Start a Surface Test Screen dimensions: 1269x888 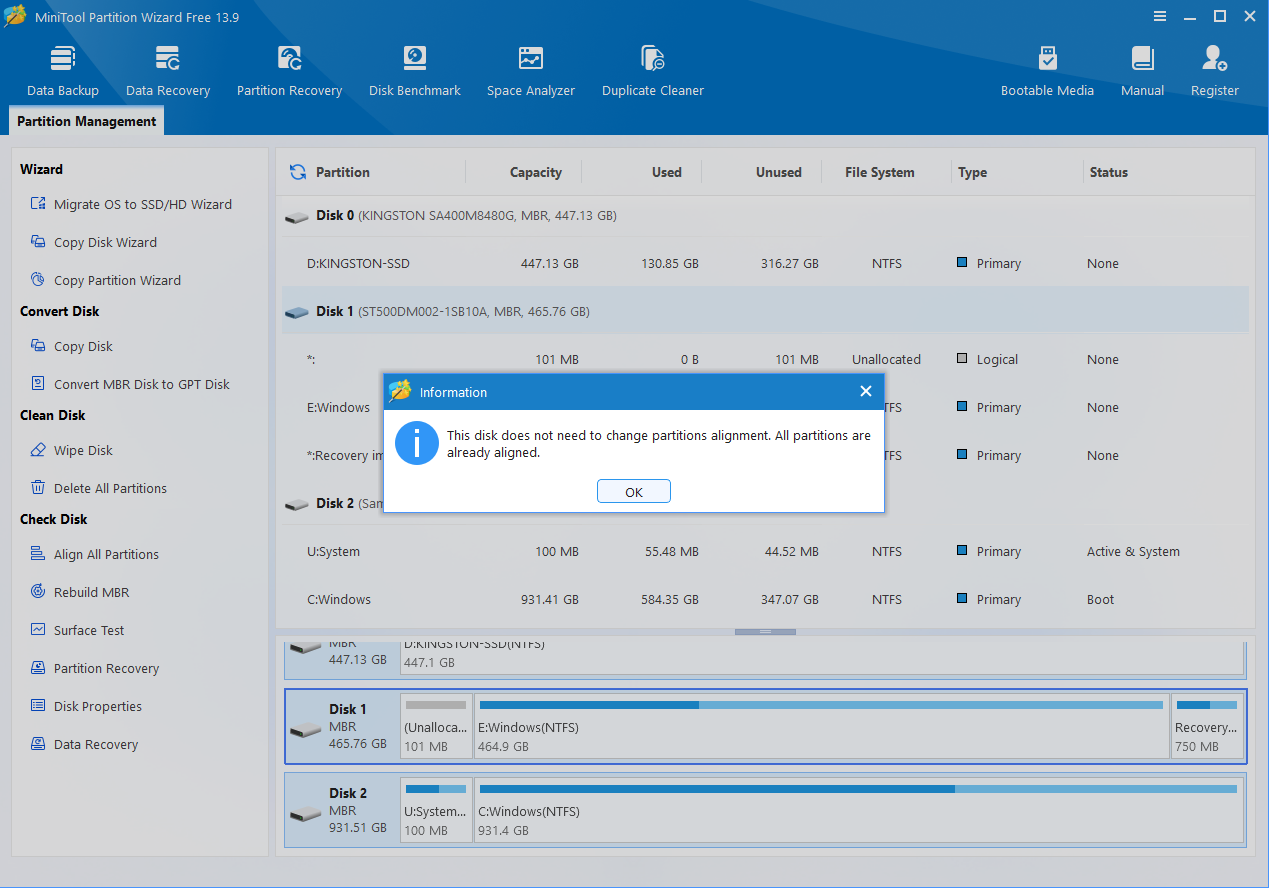point(77,630)
